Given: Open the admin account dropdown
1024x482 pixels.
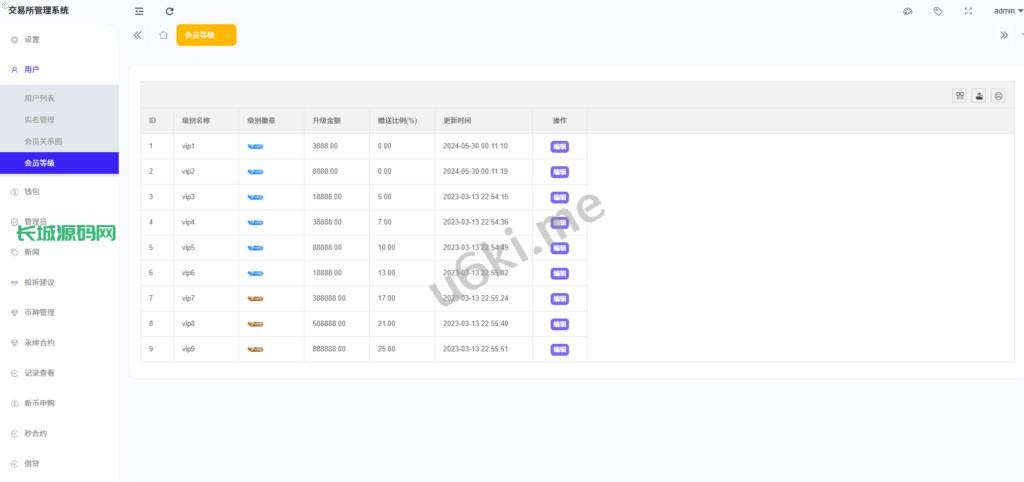Looking at the screenshot, I should click(1007, 11).
